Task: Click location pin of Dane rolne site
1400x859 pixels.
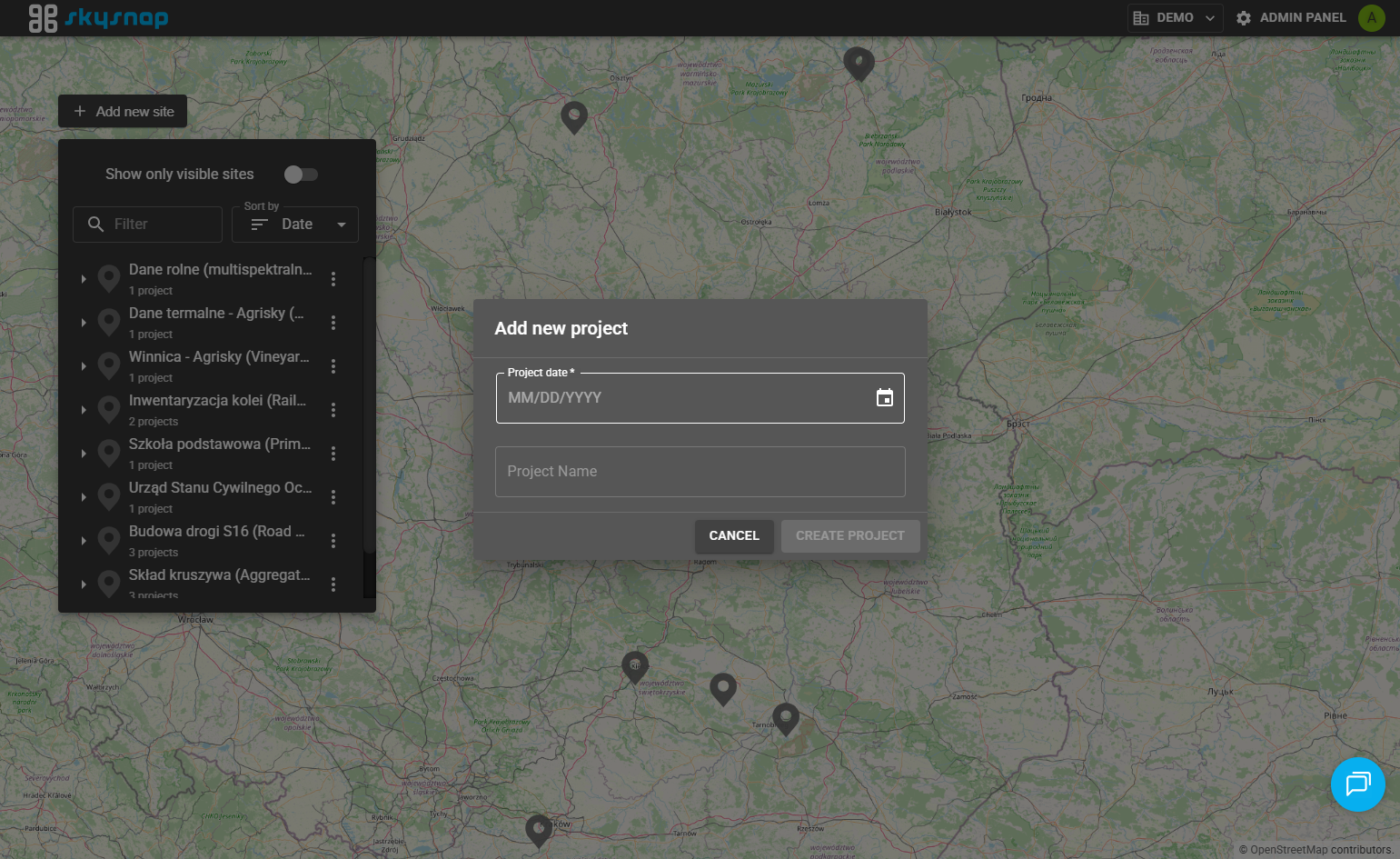Action: pos(109,278)
